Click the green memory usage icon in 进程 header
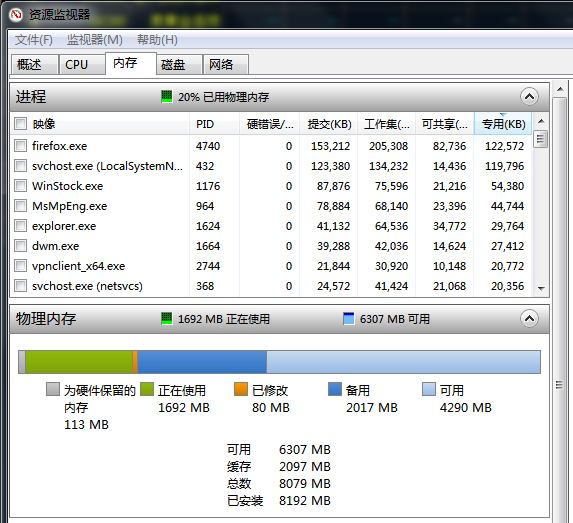The width and height of the screenshot is (573, 523). point(167,97)
